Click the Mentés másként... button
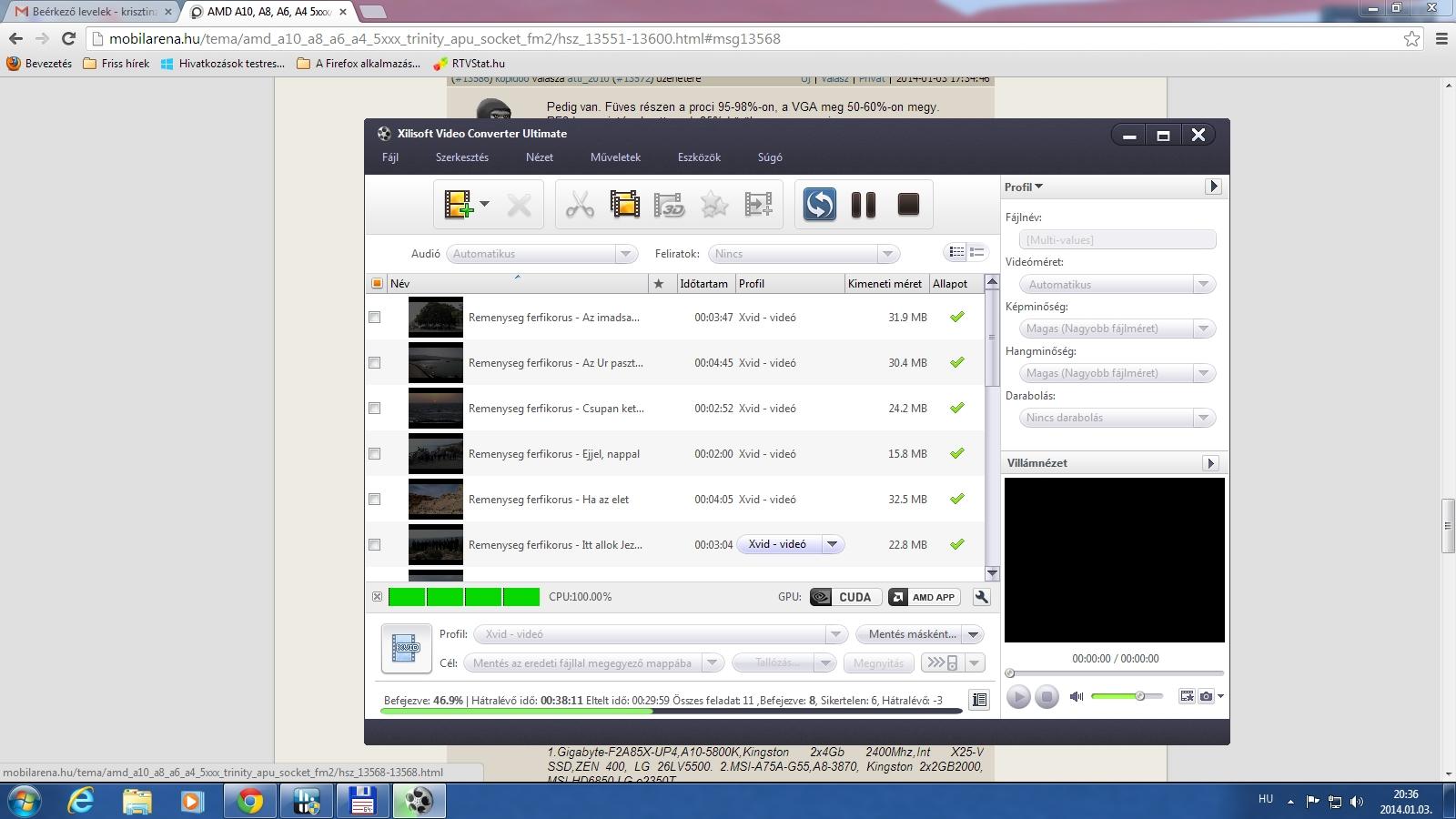Screen dimensions: 1456x819 pos(913,634)
